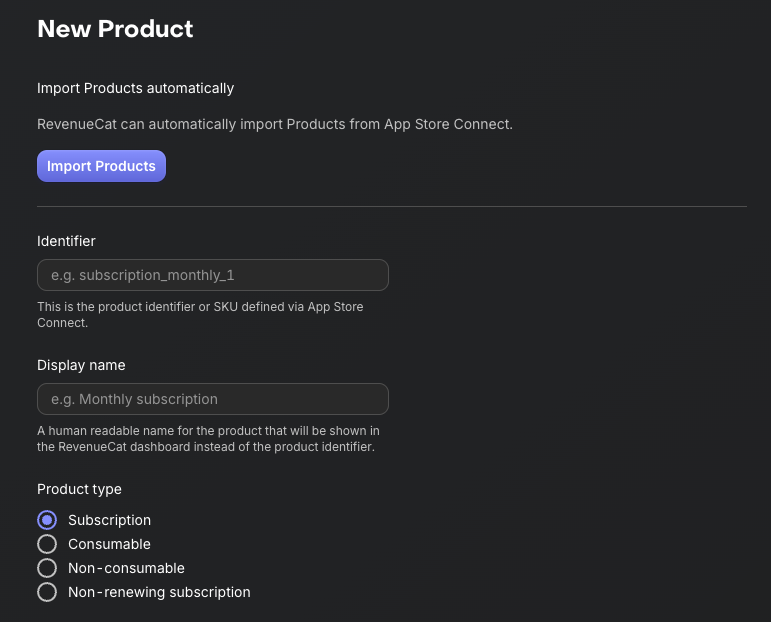Pick the Non-consumable radio button
771x622 pixels.
point(47,568)
